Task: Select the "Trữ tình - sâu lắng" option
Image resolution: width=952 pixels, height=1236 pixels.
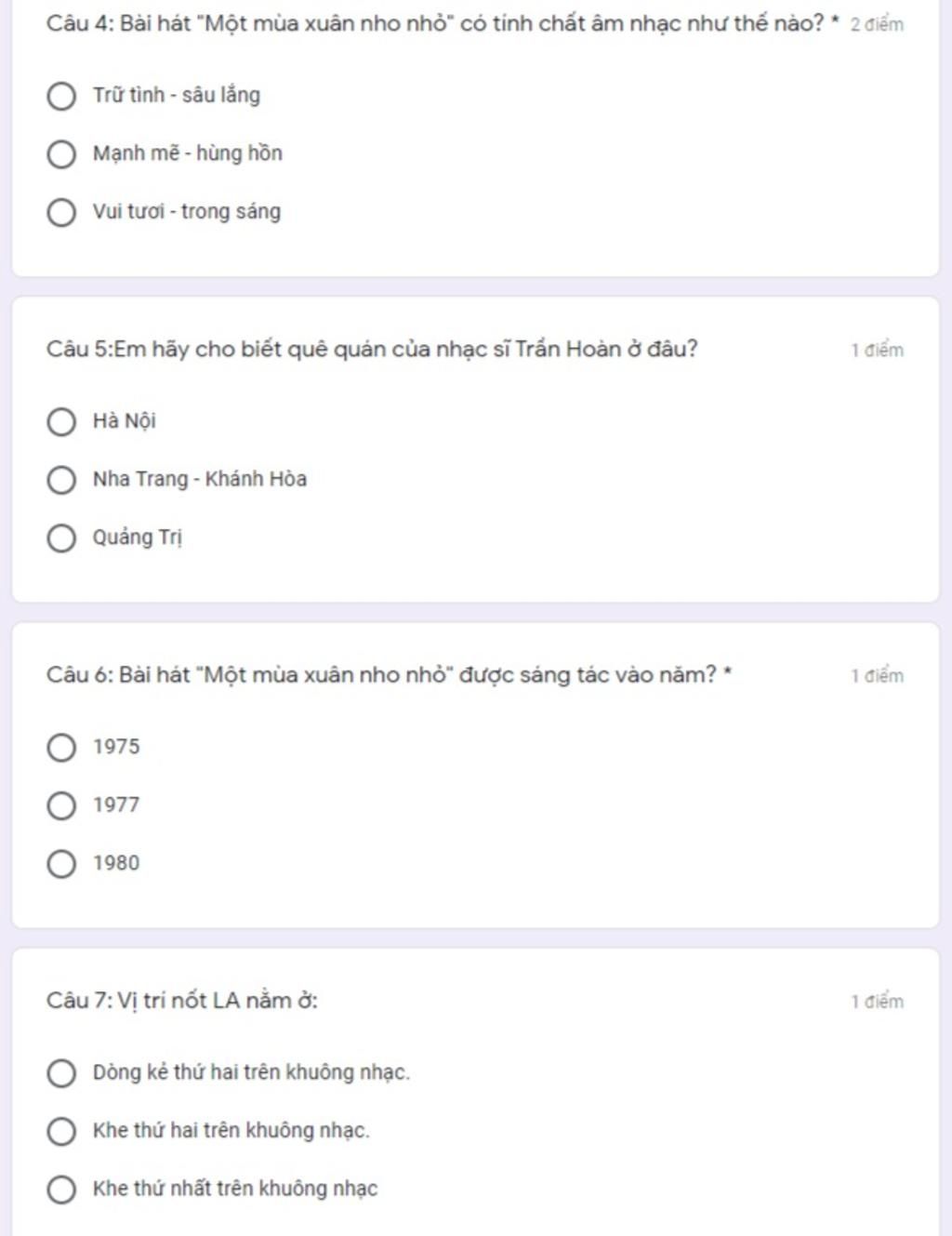Action: point(61,96)
